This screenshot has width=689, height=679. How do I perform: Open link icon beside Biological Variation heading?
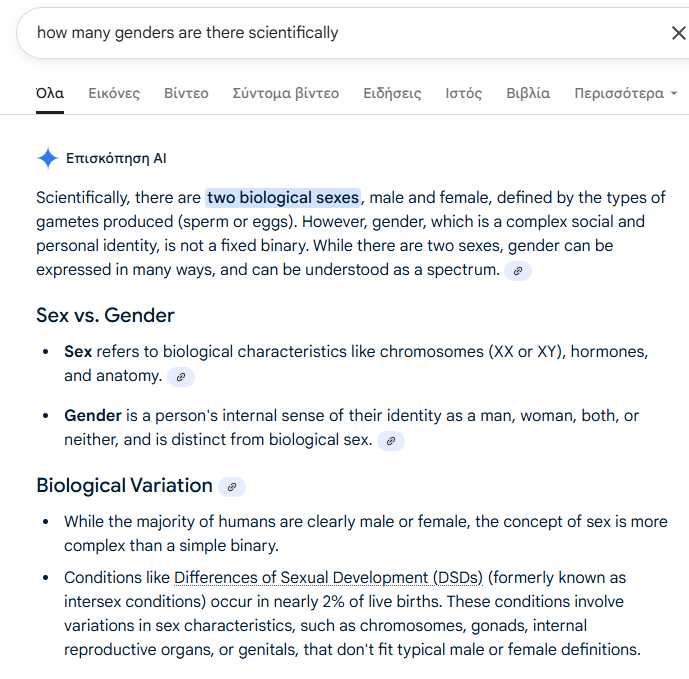232,487
